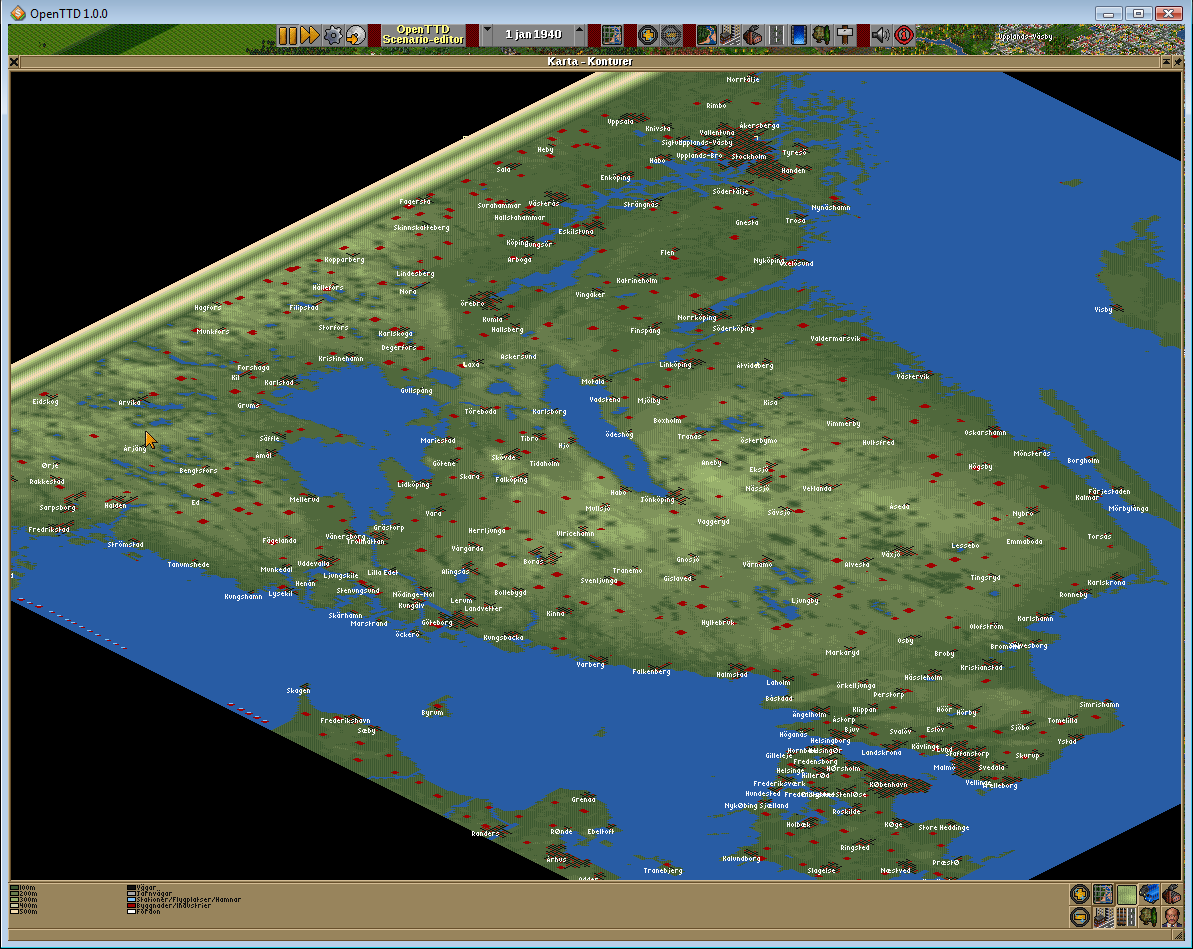Zoom in with toolbar plus icon
This screenshot has width=1193, height=949.
click(647, 35)
